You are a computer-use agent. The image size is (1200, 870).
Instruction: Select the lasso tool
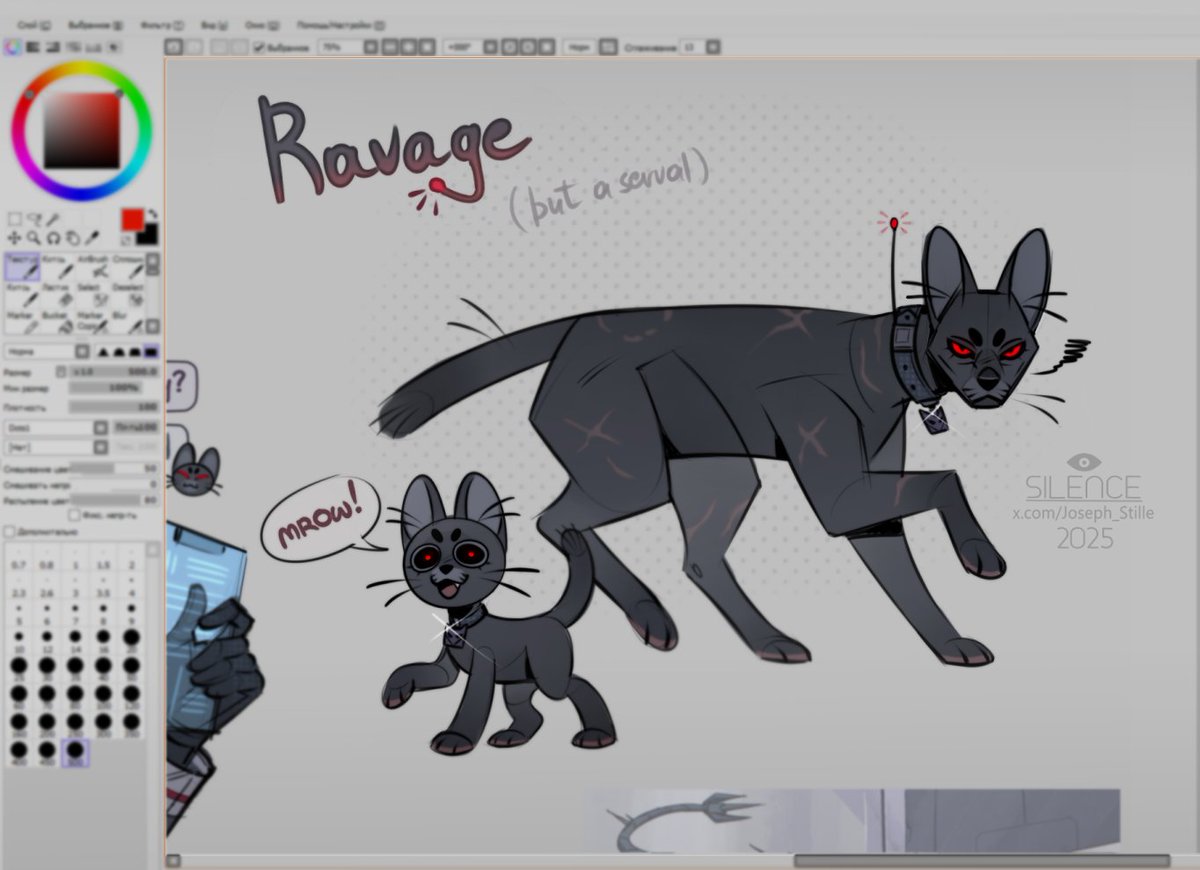pyautogui.click(x=35, y=219)
